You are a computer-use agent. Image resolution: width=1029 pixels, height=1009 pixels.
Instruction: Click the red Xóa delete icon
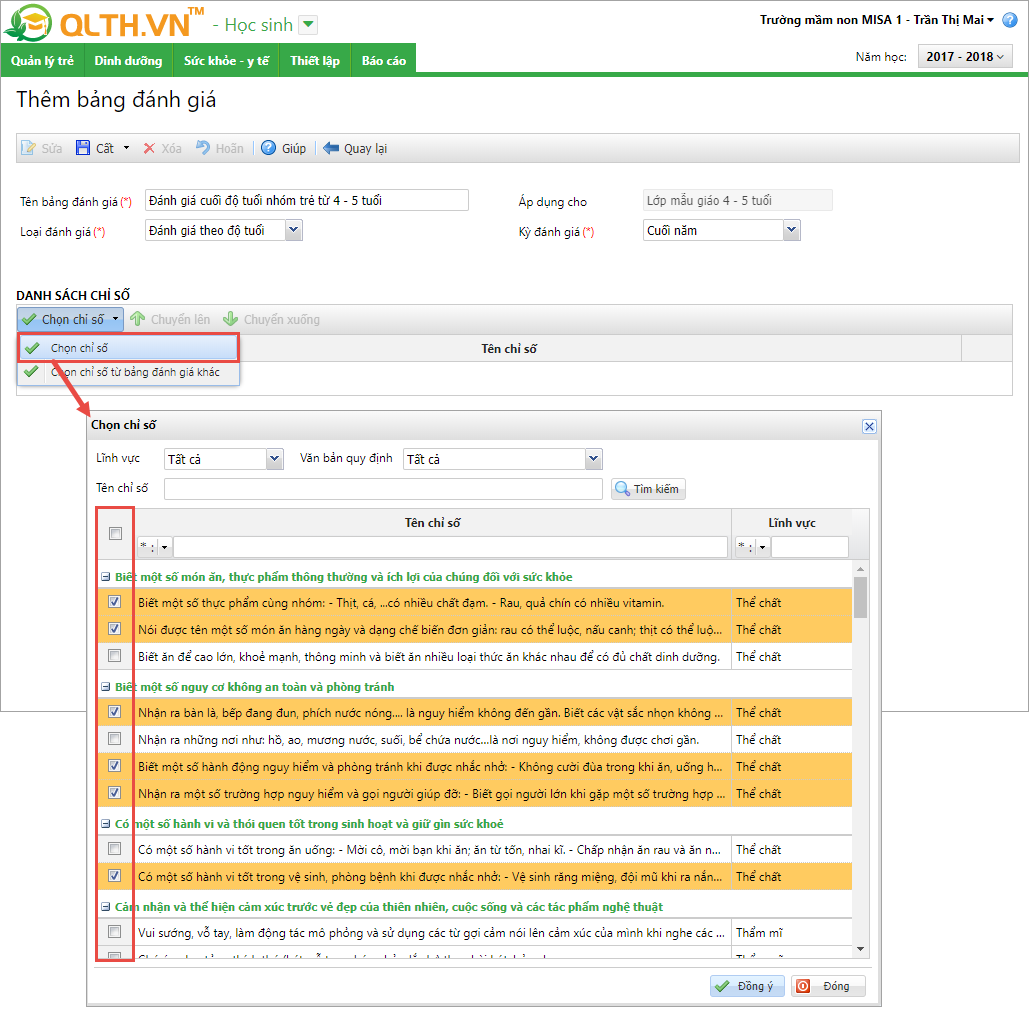[149, 148]
